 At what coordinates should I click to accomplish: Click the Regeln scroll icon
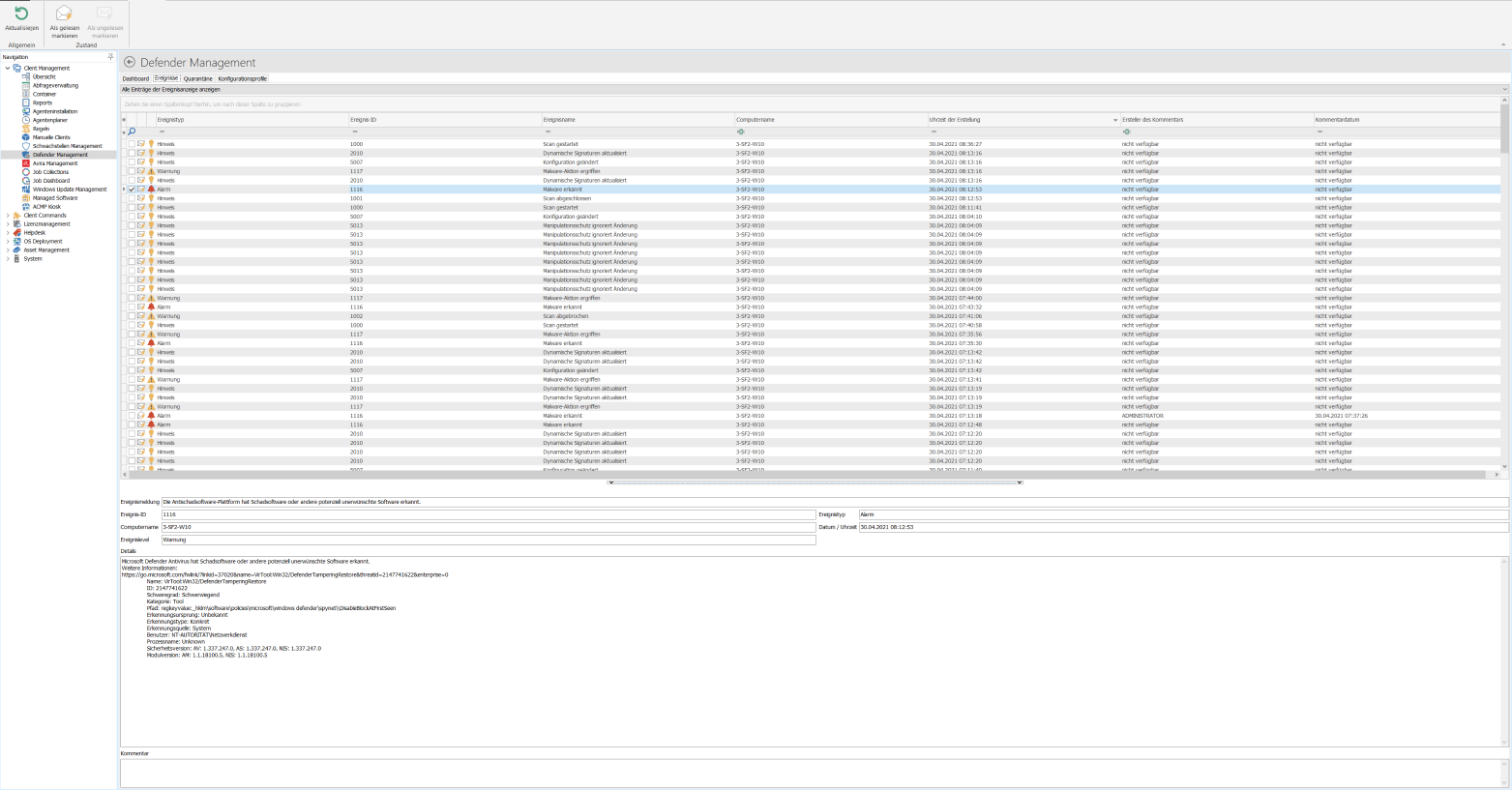click(x=26, y=129)
